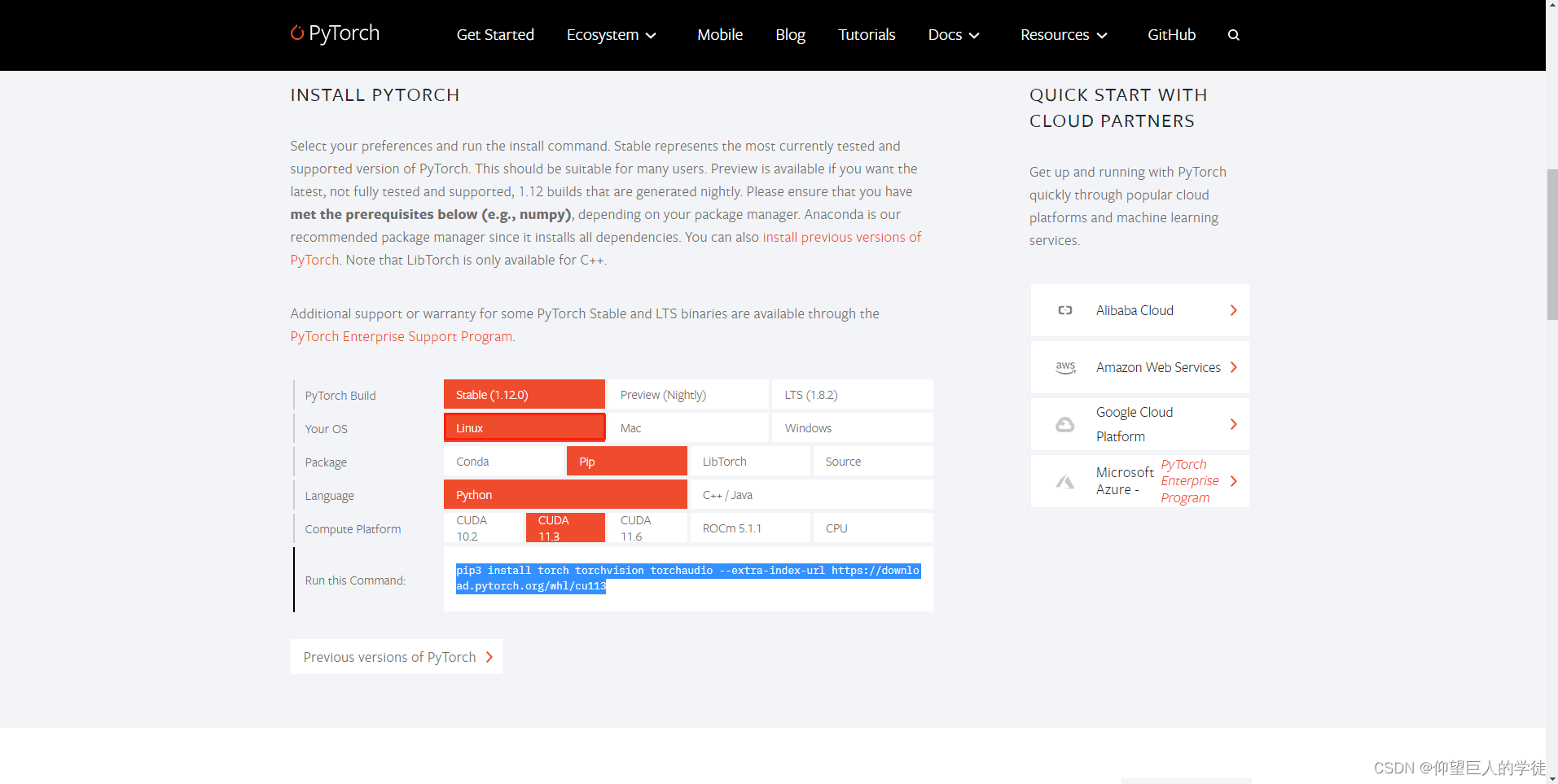Open the Alibaba Cloud partner link
Screen dimensions: 1558x784
[x=1140, y=310]
